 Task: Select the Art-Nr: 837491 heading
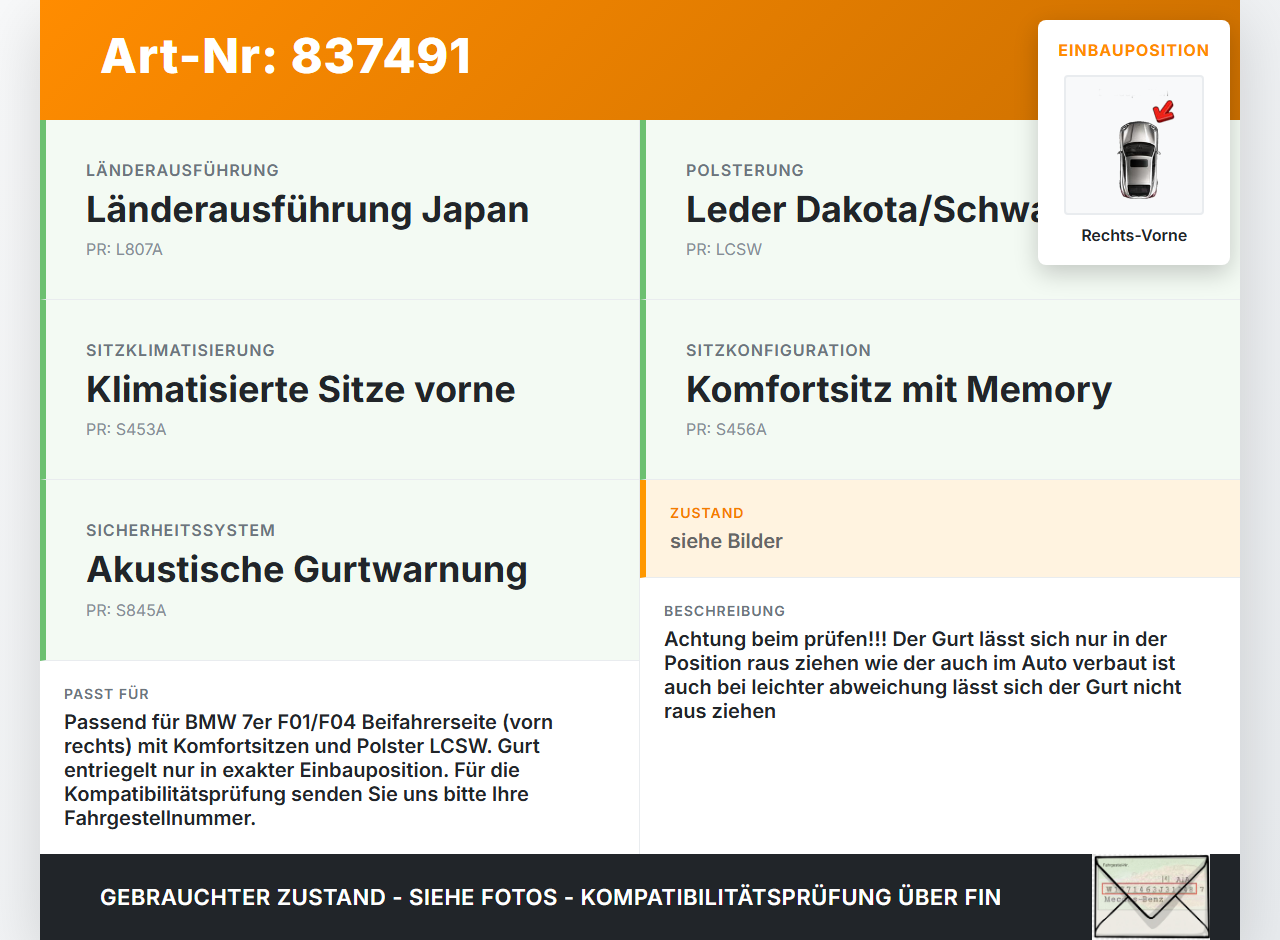(x=286, y=56)
